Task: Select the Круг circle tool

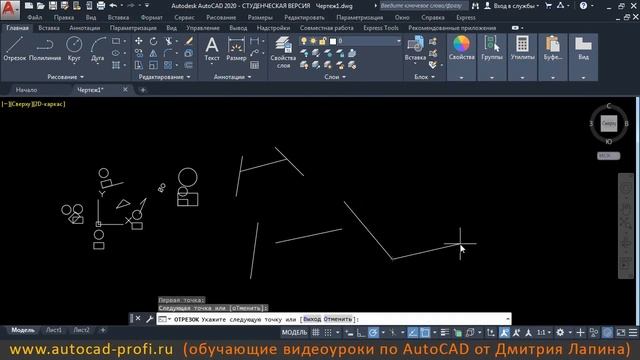Action: coord(74,49)
